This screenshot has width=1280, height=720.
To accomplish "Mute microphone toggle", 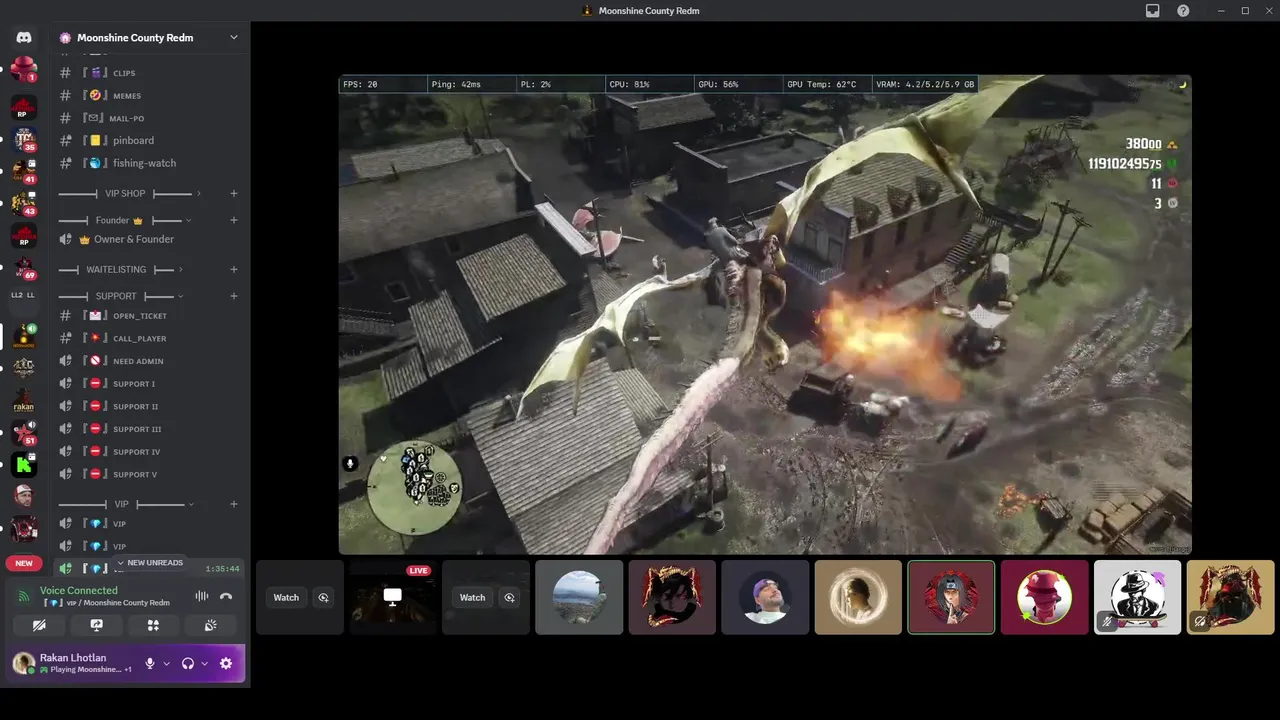I will coord(150,663).
